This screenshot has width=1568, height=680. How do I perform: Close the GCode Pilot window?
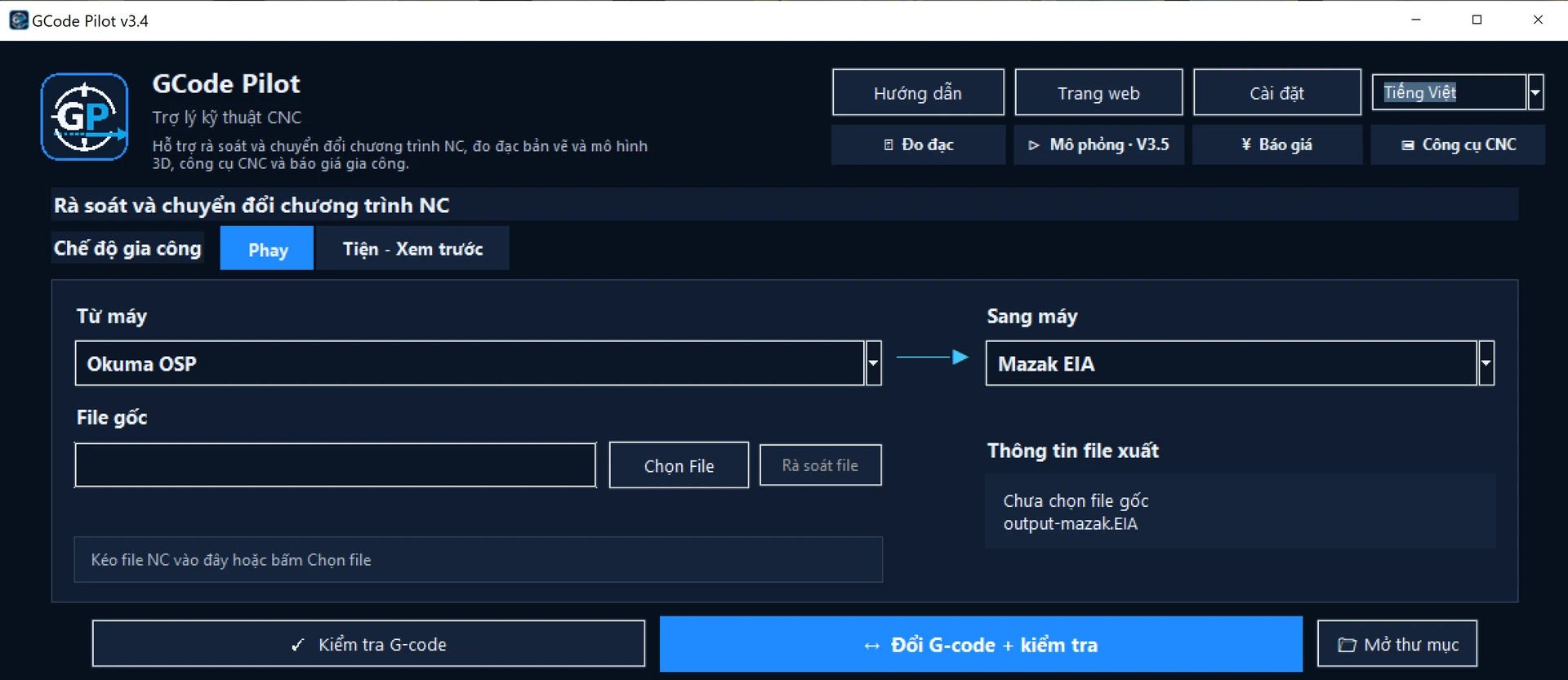1538,20
